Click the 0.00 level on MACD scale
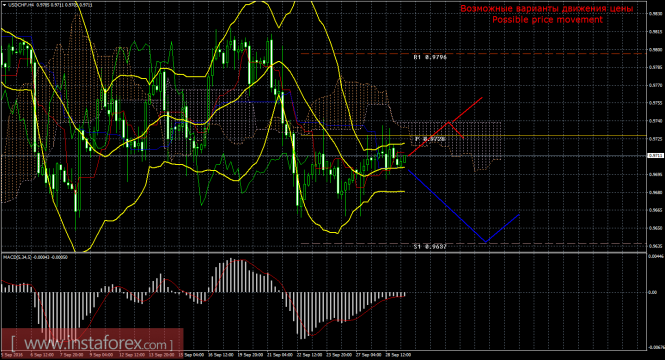Viewport: 665px width, 360px height. click(653, 292)
